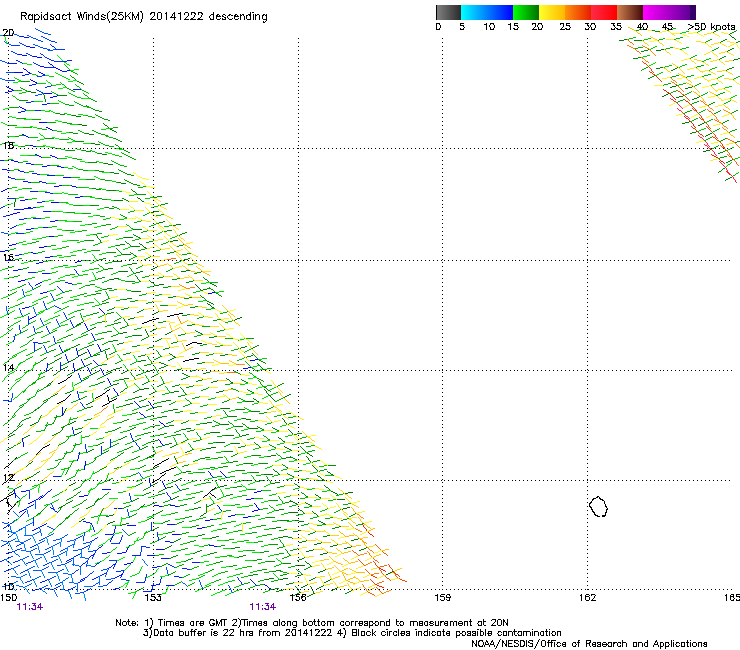Click latitude label 18
This screenshot has height=650, width=740.
[8, 145]
